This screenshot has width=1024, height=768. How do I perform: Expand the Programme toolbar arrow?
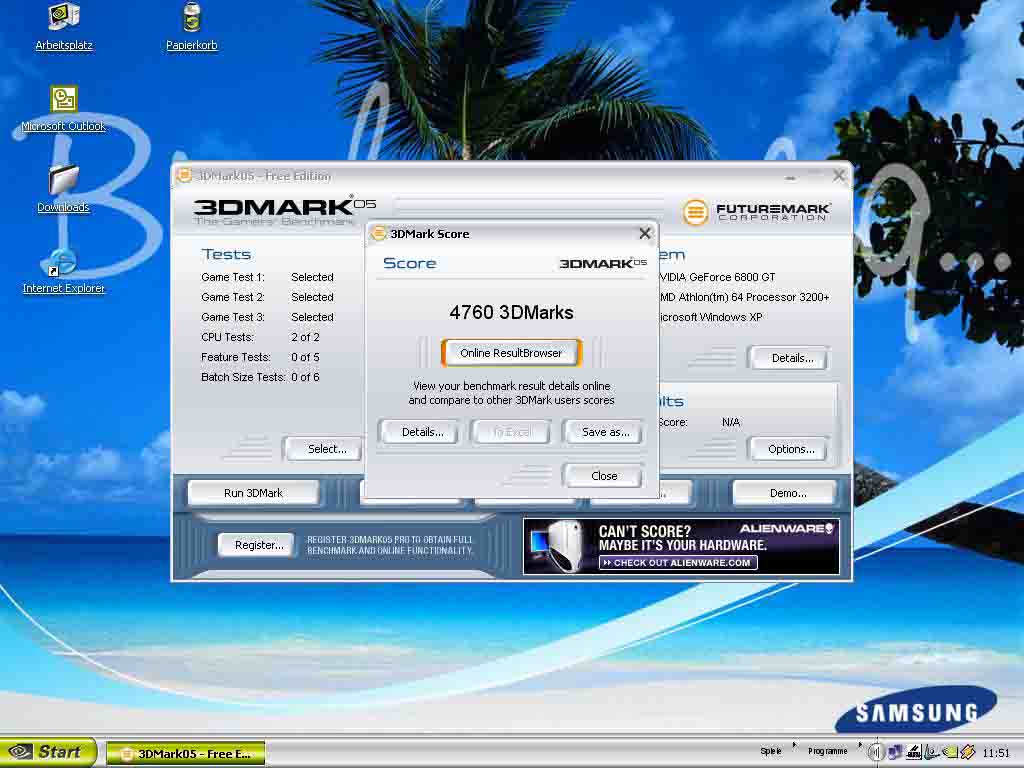click(x=860, y=744)
